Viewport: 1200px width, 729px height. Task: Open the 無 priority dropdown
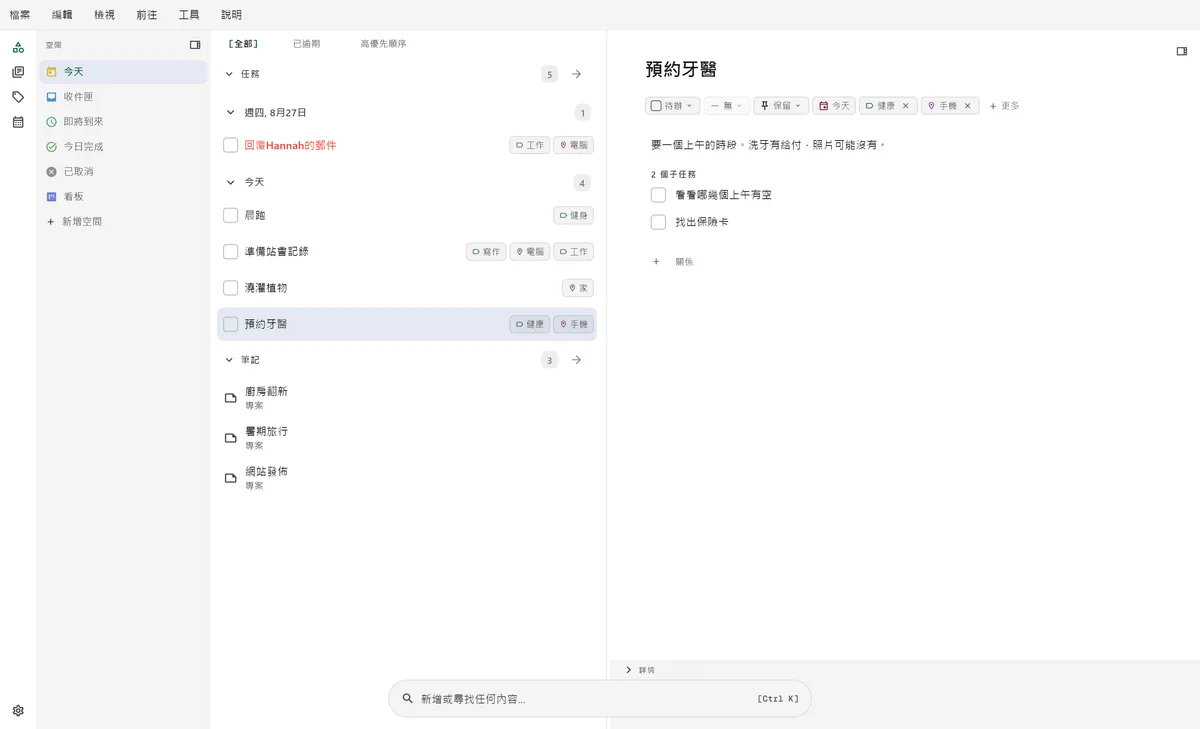pos(727,106)
